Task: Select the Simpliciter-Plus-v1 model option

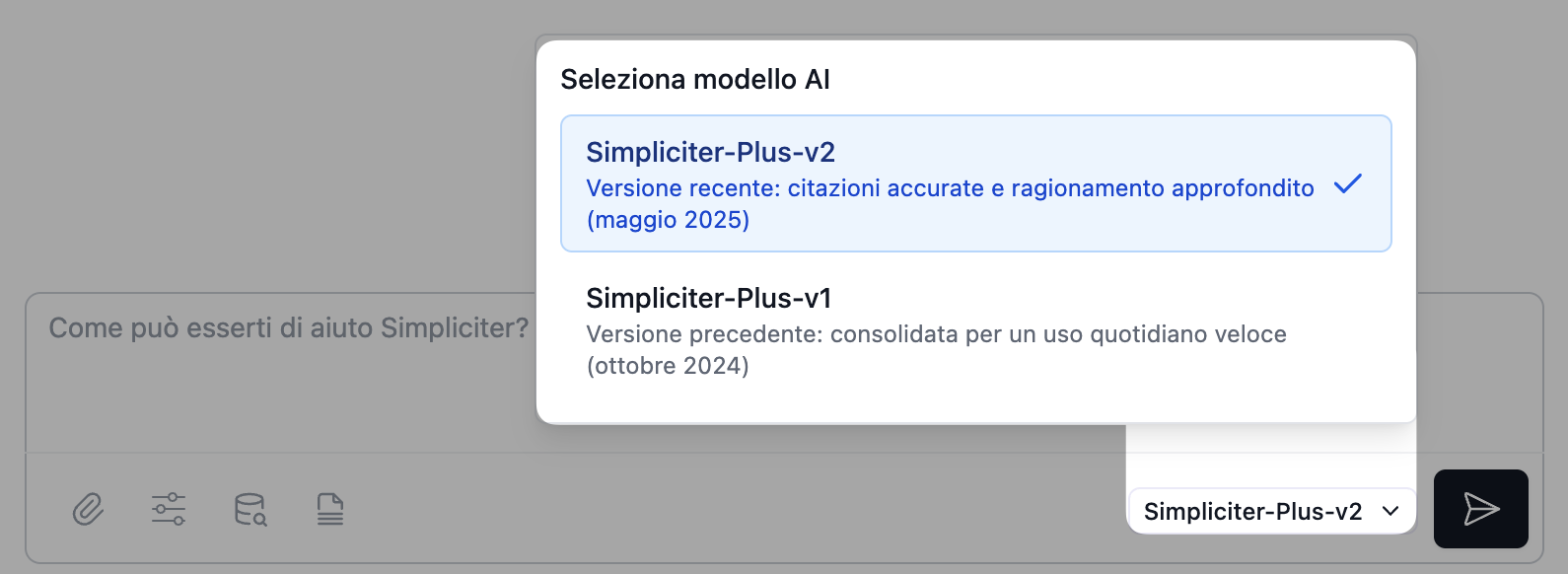Action: pyautogui.click(x=975, y=330)
